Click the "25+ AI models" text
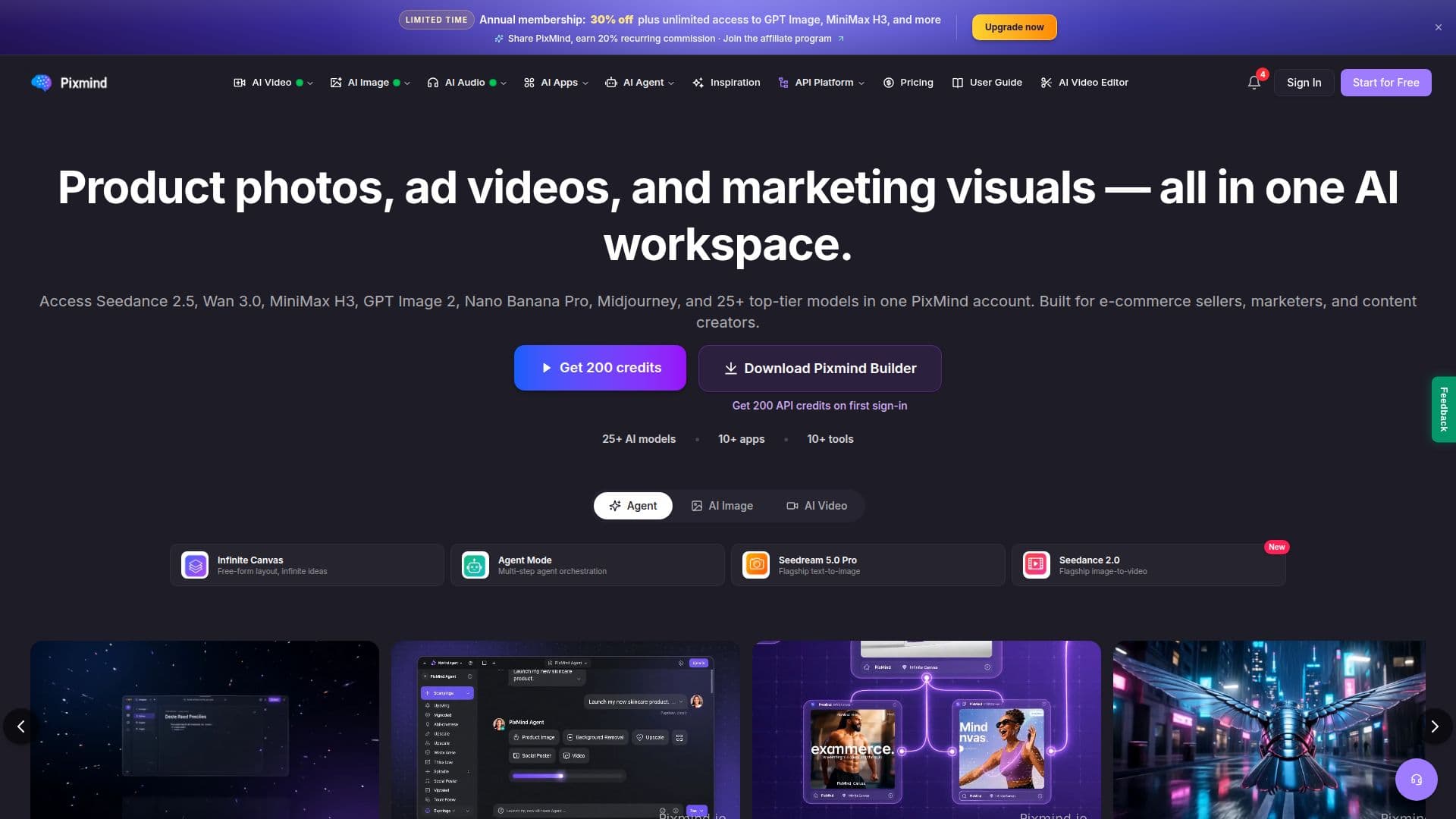 coord(639,439)
